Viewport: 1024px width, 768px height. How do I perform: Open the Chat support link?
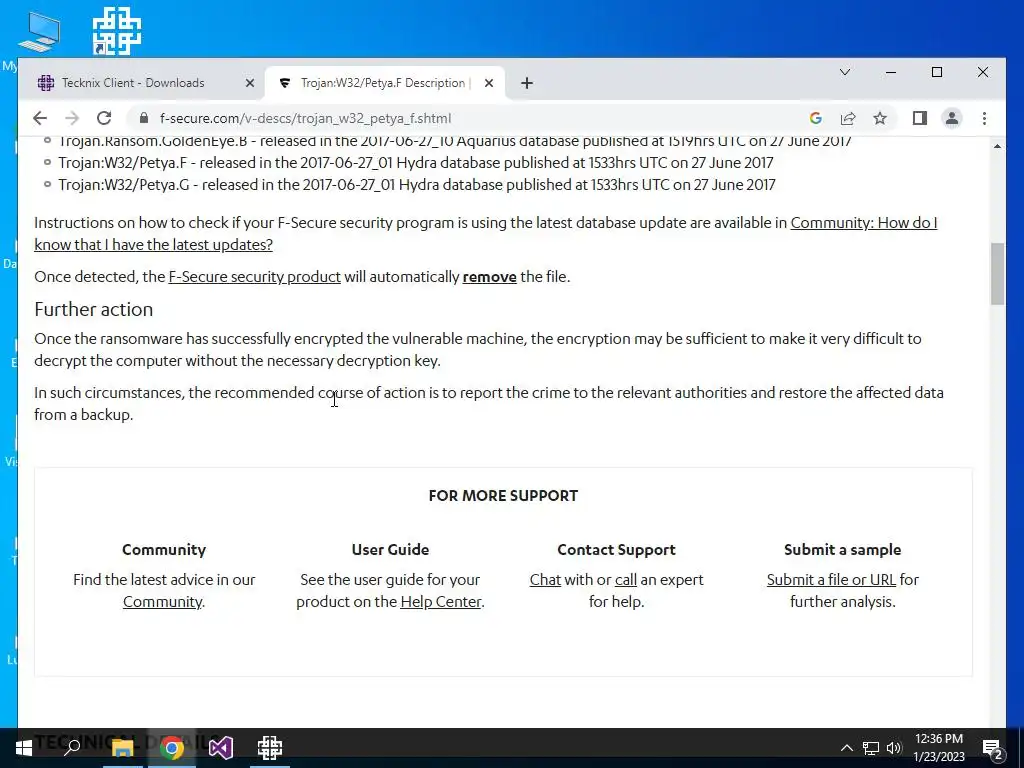click(x=545, y=580)
